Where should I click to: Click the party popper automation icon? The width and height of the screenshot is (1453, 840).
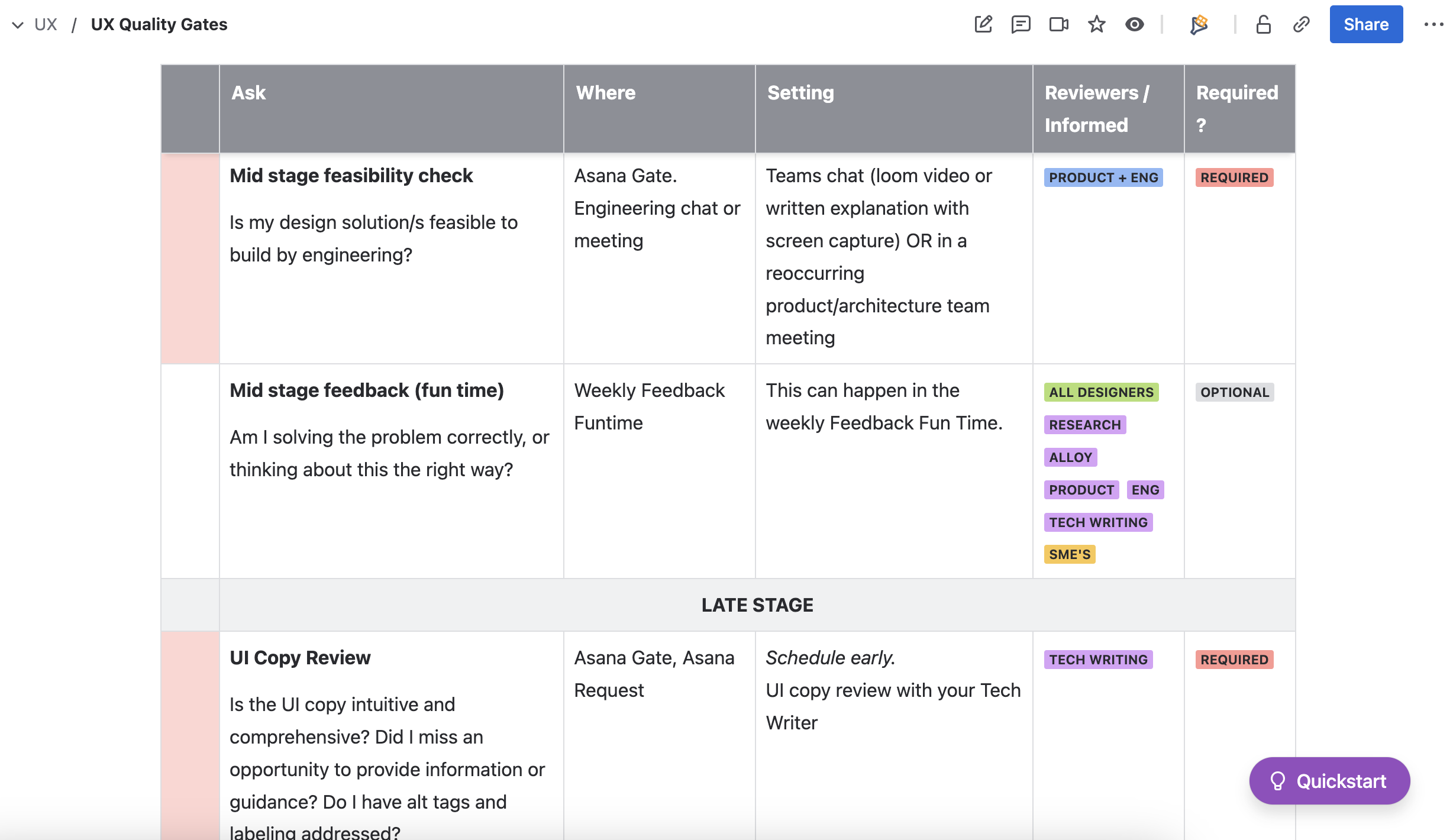[x=1199, y=24]
